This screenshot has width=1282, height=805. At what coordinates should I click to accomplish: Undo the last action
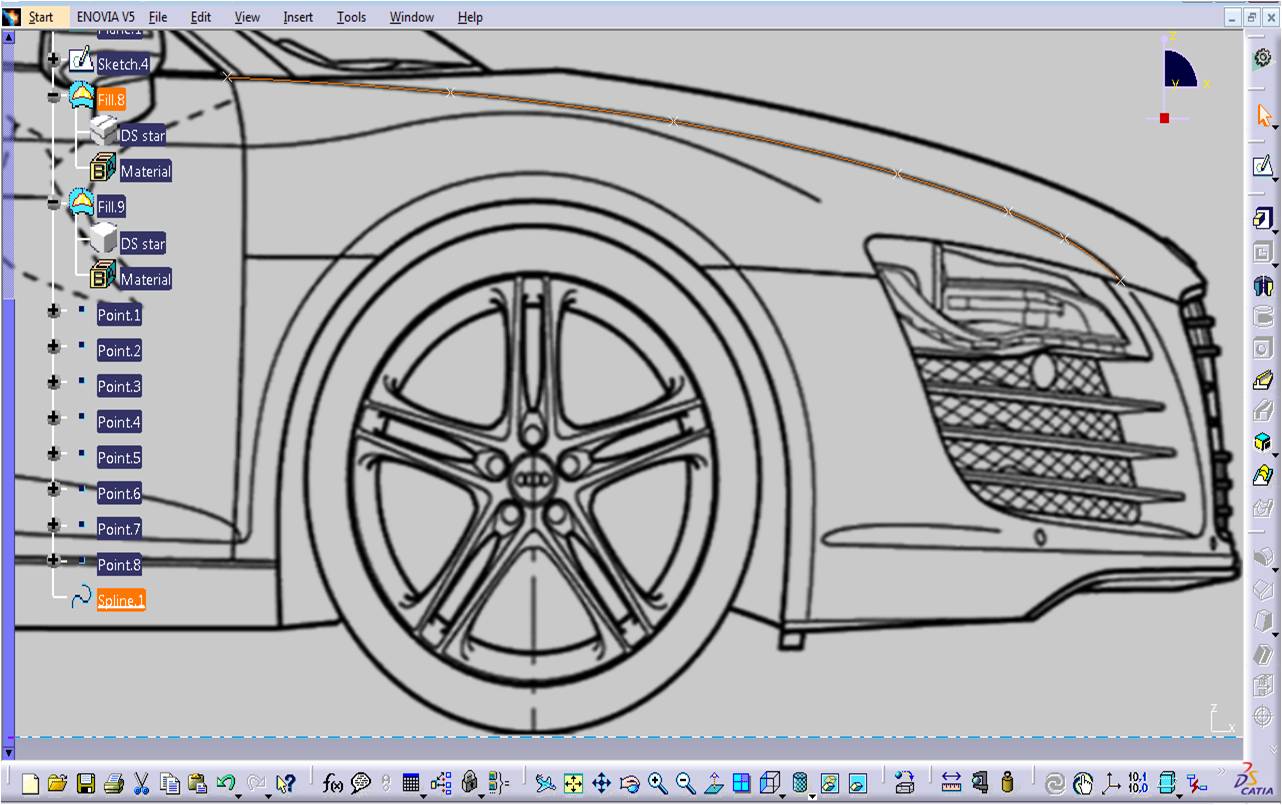pos(226,782)
